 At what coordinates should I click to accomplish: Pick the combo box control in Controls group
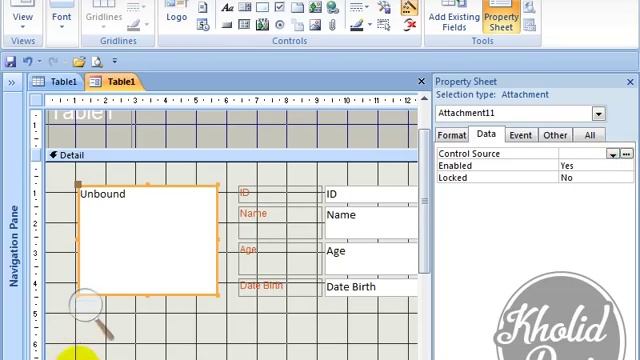pyautogui.click(x=244, y=7)
